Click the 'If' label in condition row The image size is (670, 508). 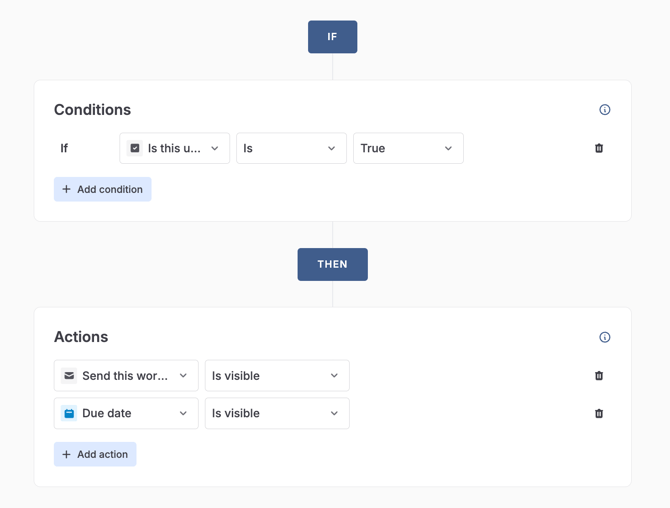point(64,148)
